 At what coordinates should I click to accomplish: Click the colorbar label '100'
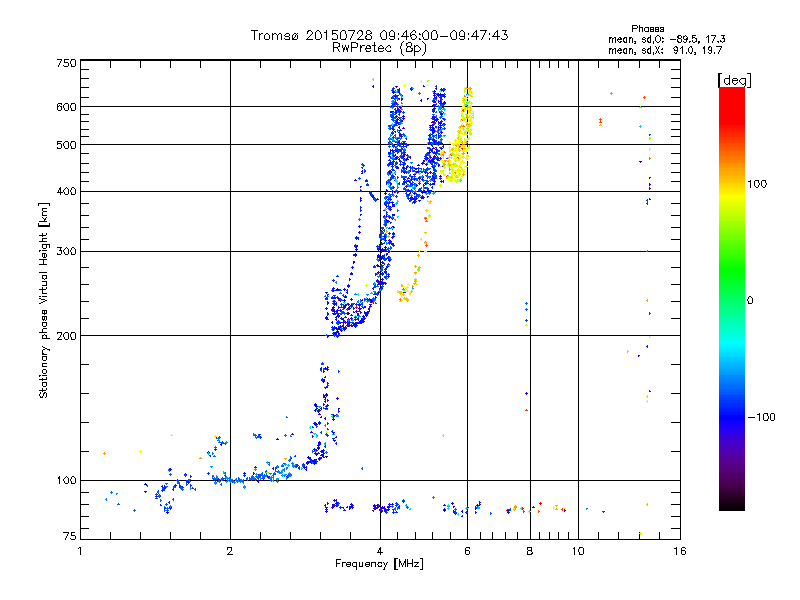coord(757,184)
